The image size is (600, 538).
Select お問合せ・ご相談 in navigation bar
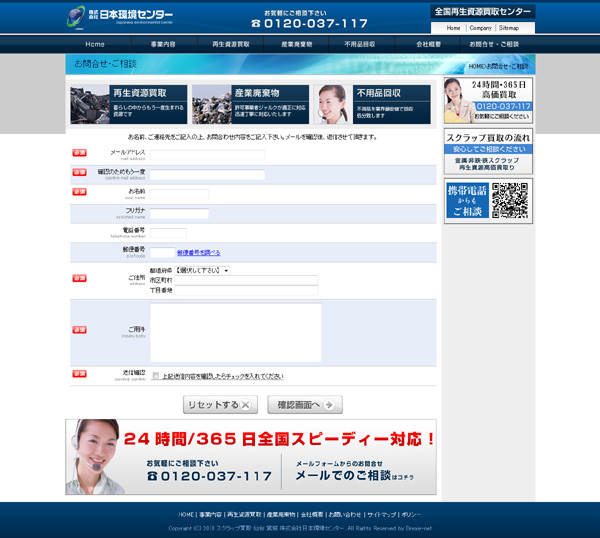(x=494, y=44)
